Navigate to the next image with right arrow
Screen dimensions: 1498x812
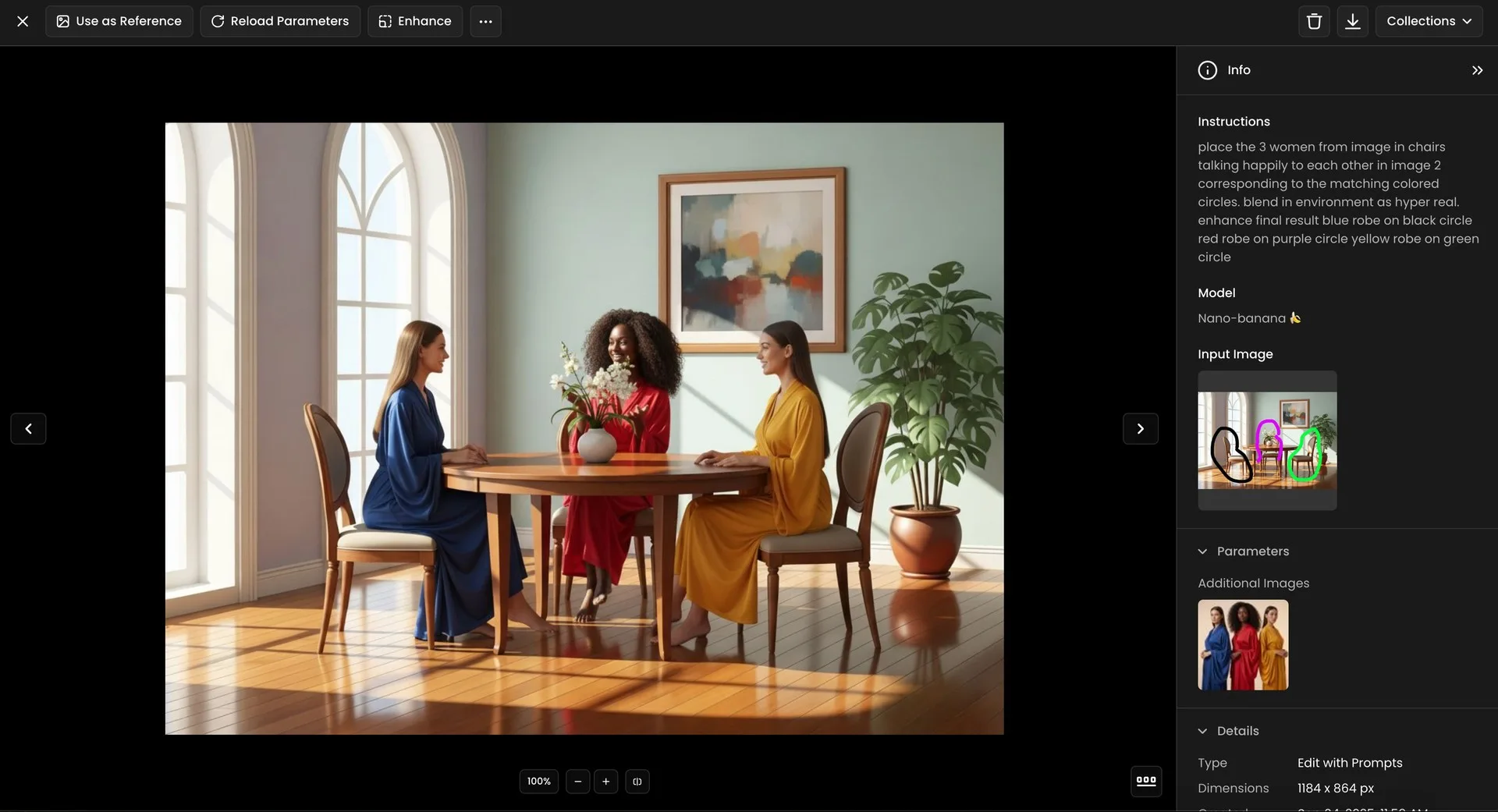(1141, 428)
